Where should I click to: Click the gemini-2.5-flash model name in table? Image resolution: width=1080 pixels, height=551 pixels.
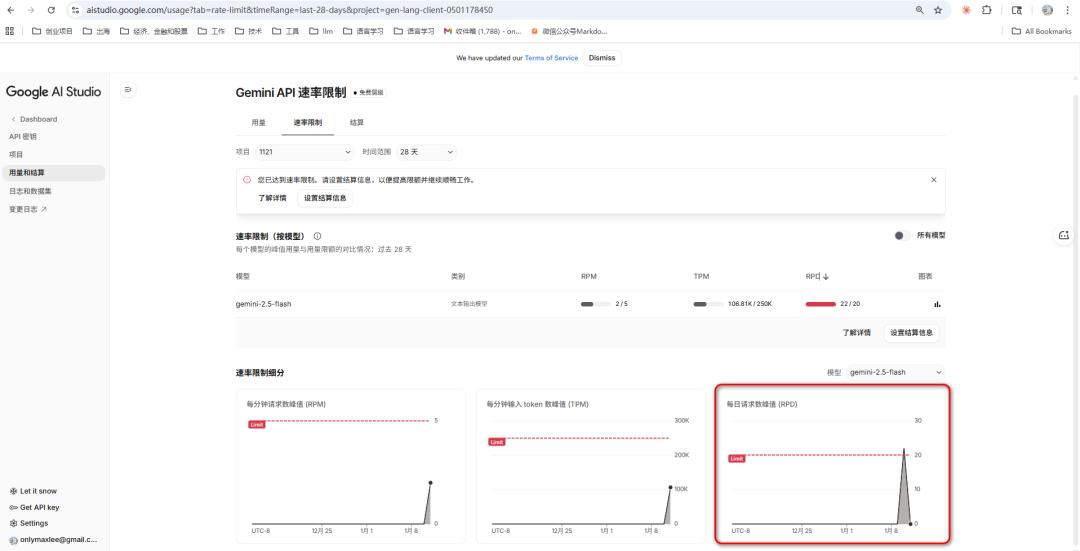tap(263, 304)
